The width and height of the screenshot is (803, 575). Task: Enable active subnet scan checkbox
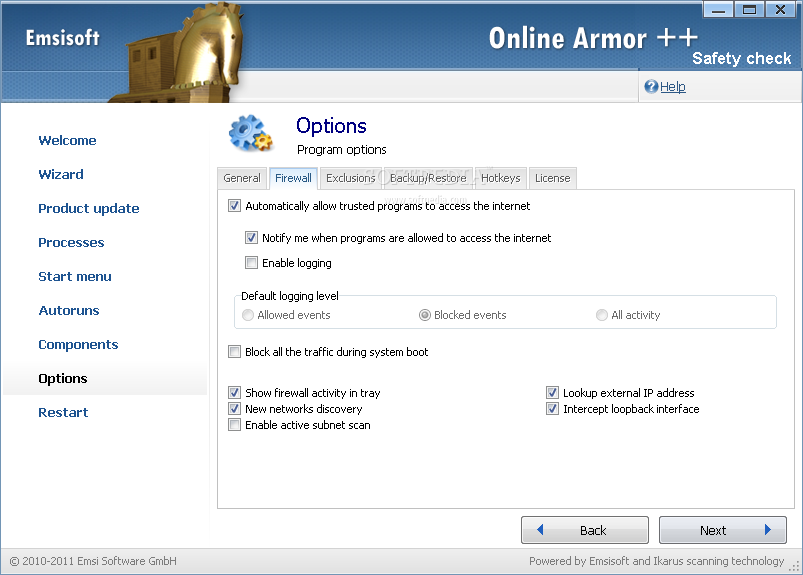click(x=234, y=425)
